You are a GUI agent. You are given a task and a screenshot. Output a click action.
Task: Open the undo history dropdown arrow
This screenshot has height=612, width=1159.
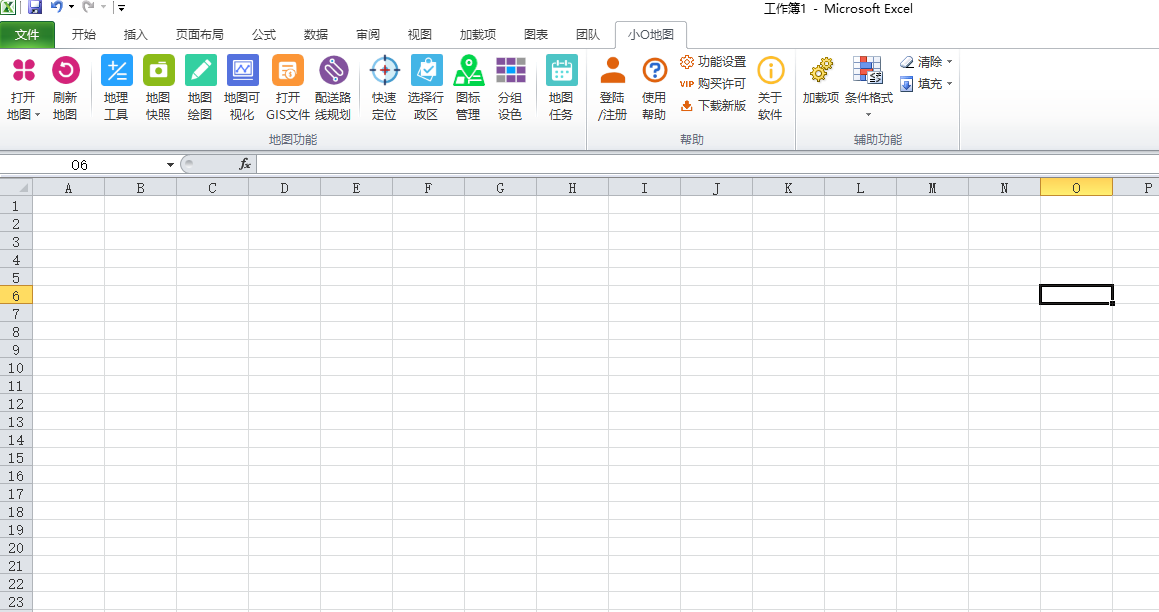point(71,7)
